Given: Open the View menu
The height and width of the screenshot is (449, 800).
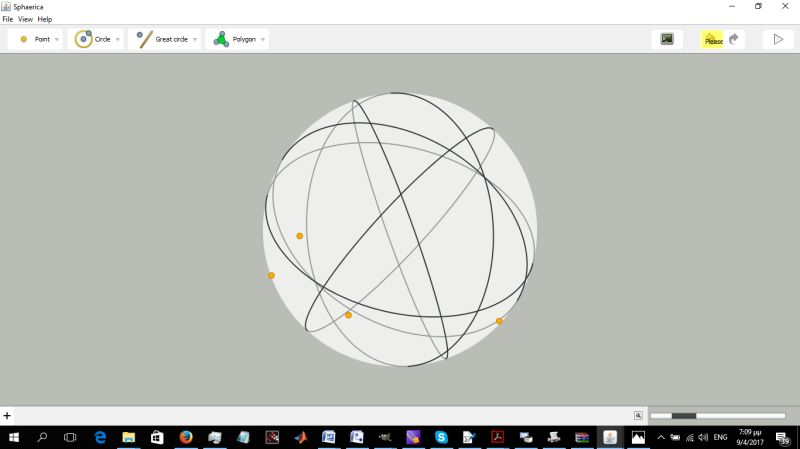Looking at the screenshot, I should [26, 19].
